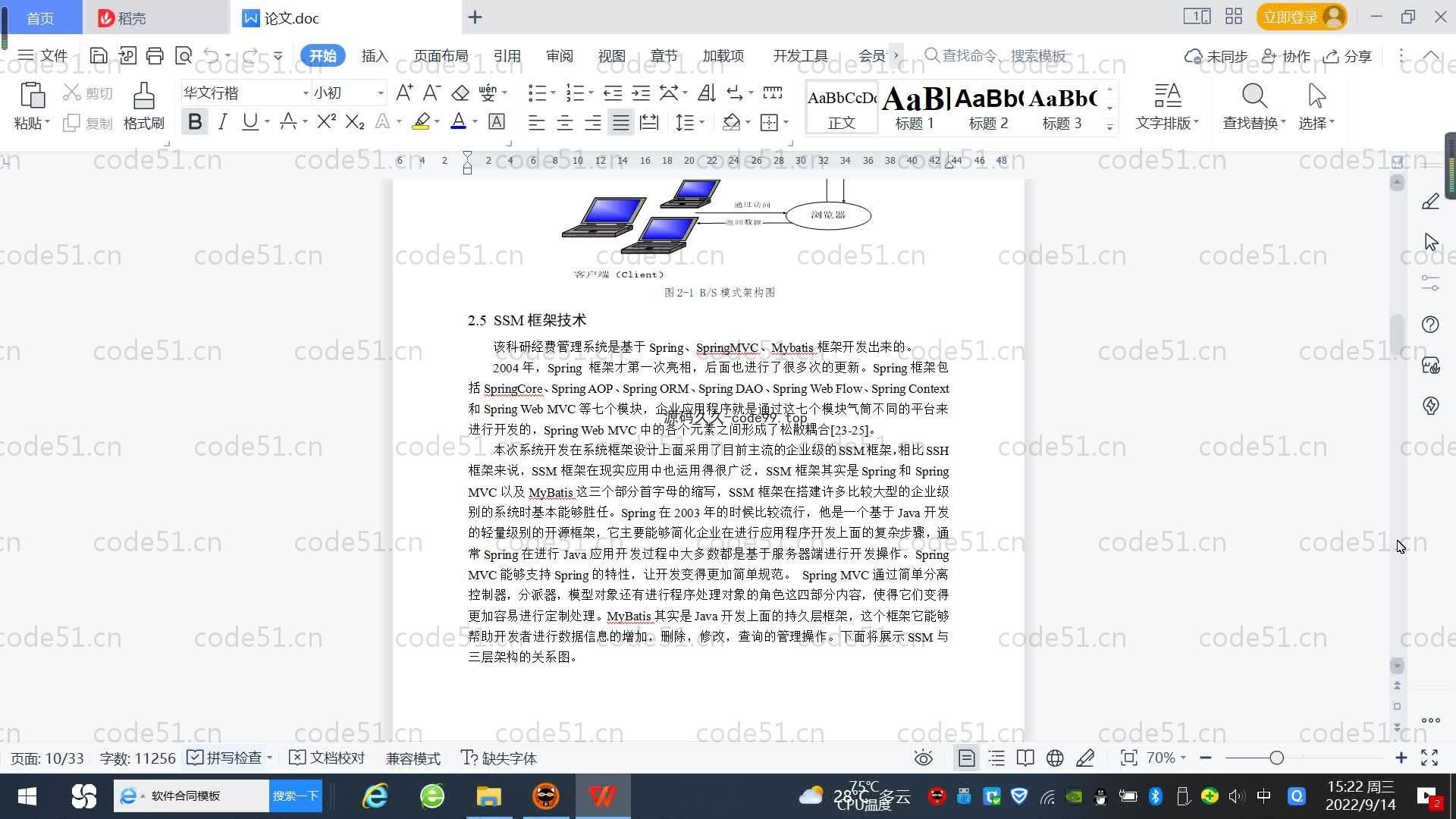Click the Increase Font Size icon
1456x819 pixels.
point(404,93)
